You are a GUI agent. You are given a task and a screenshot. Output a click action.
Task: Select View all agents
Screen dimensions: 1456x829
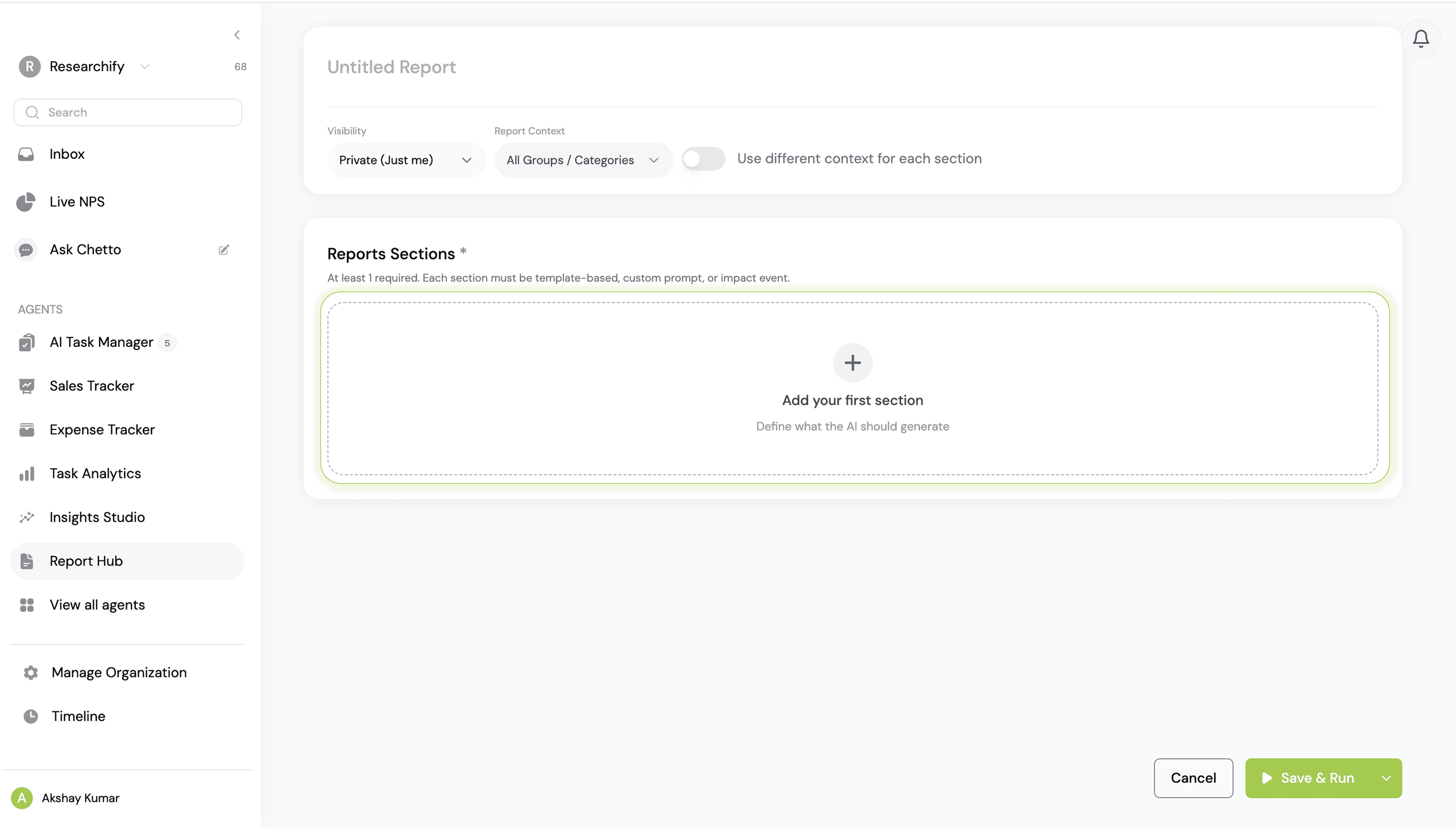coord(97,605)
